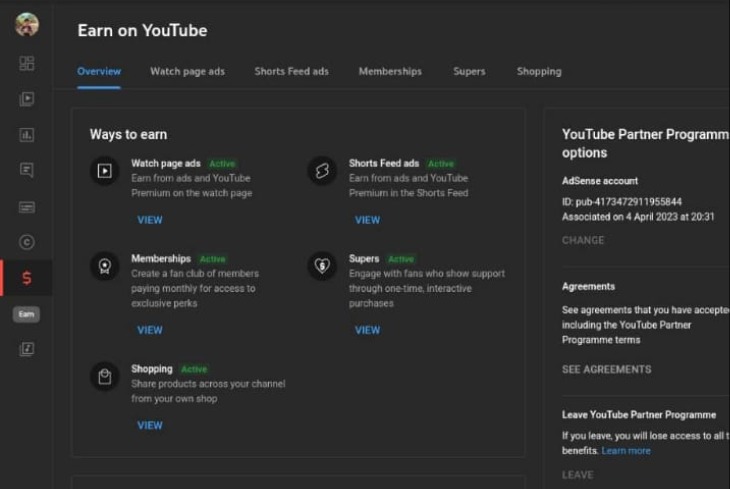Click the AdSense ID pub-4173472911955844 text

tap(622, 202)
